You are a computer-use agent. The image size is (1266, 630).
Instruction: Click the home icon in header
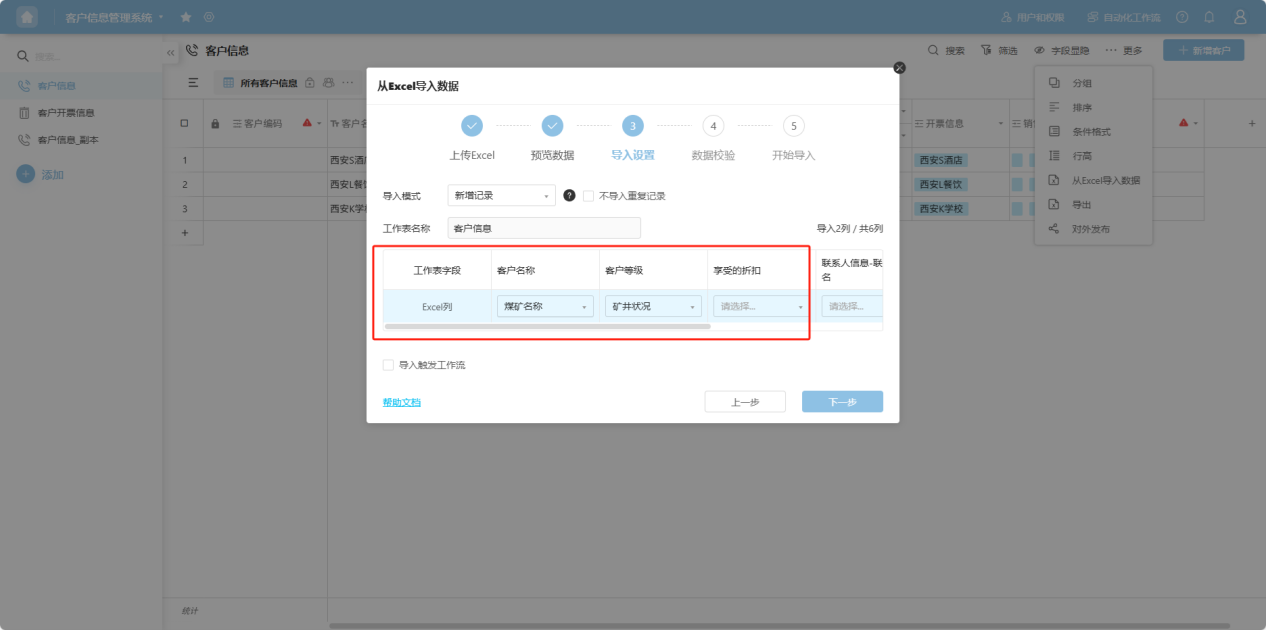tap(27, 17)
